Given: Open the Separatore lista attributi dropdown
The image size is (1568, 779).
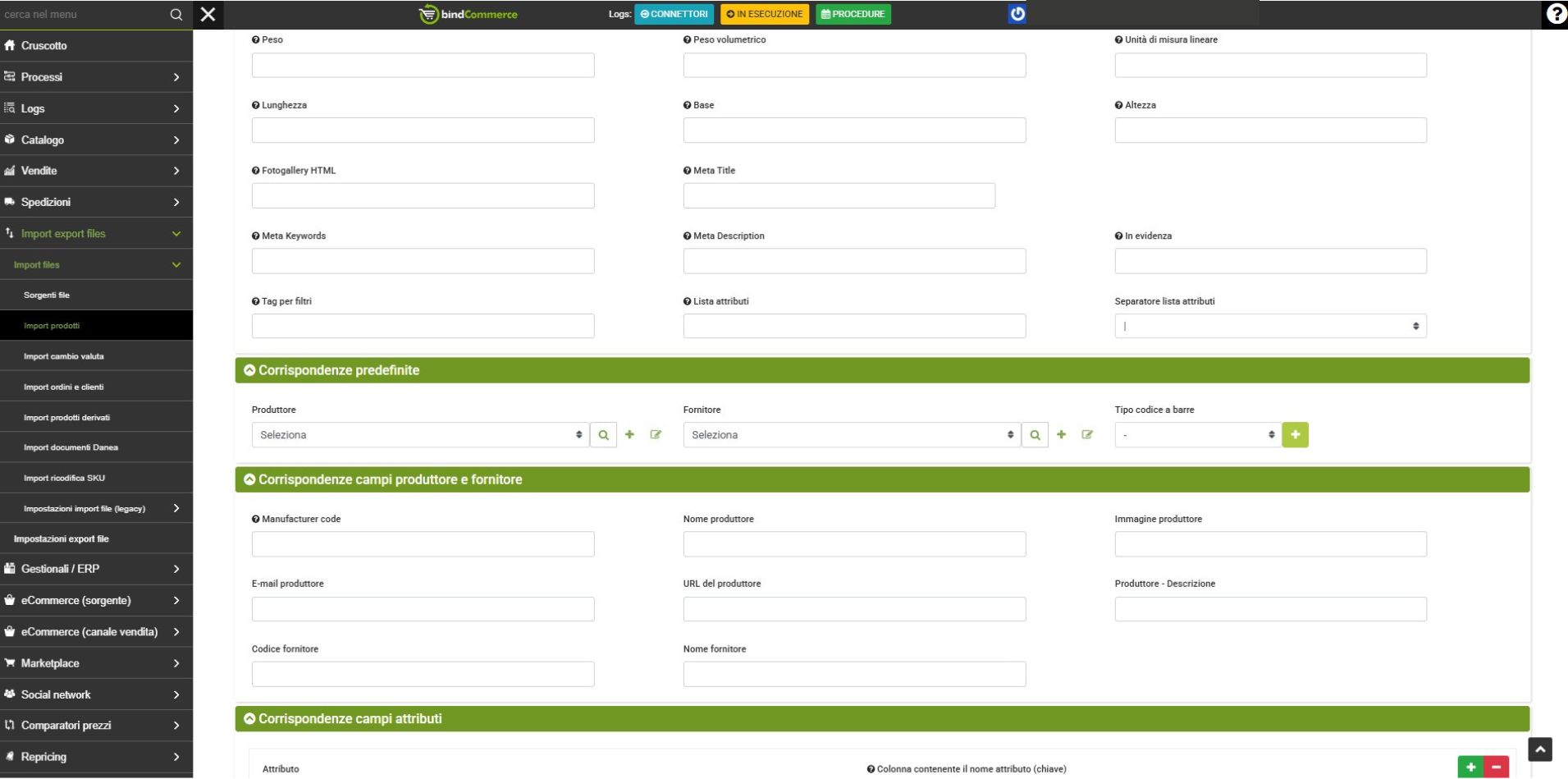Looking at the screenshot, I should 1269,326.
